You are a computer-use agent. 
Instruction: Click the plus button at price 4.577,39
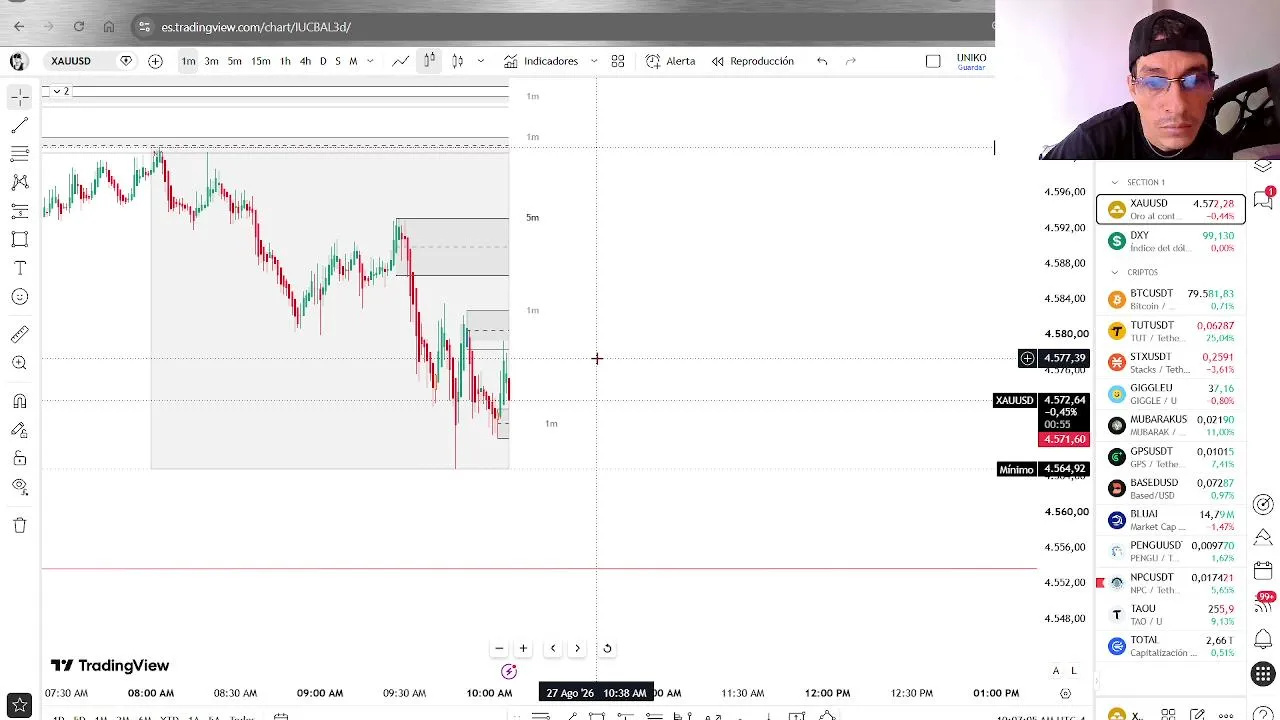1027,358
